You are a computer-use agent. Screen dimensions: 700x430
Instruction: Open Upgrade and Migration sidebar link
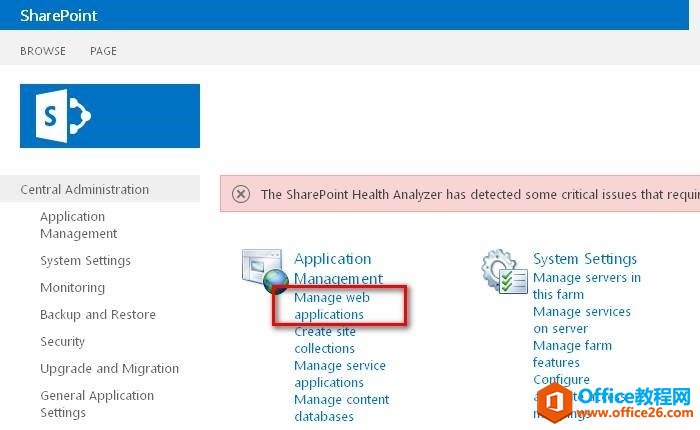pos(110,368)
